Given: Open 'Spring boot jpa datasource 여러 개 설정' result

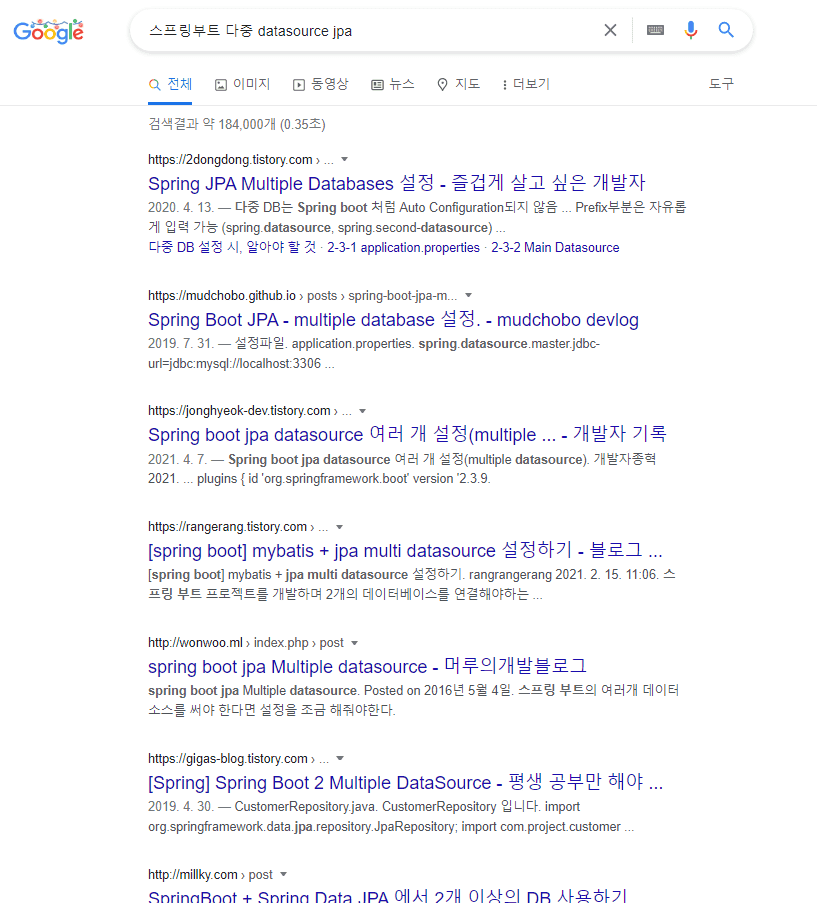Looking at the screenshot, I should (x=407, y=435).
